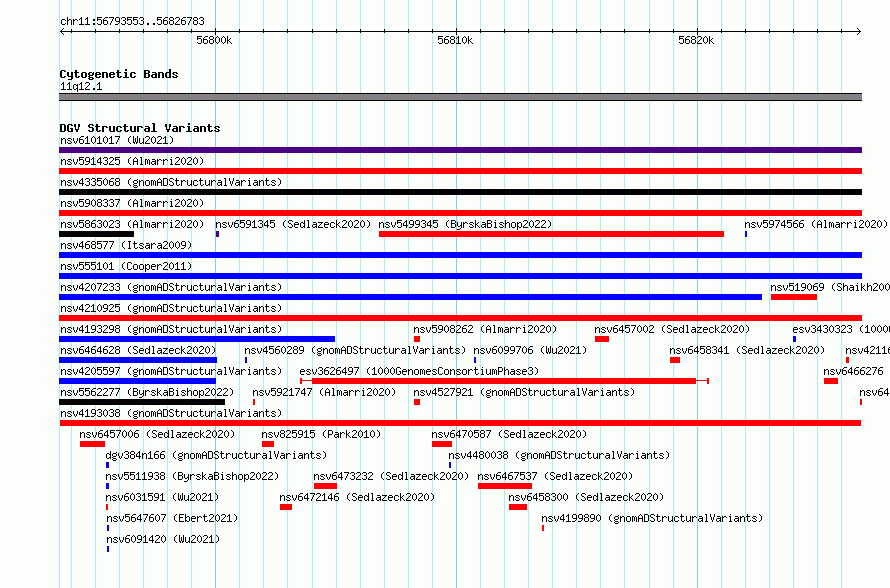Select the nsv5914325 (Almarri2020) label
This screenshot has height=588, width=890.
pos(132,161)
